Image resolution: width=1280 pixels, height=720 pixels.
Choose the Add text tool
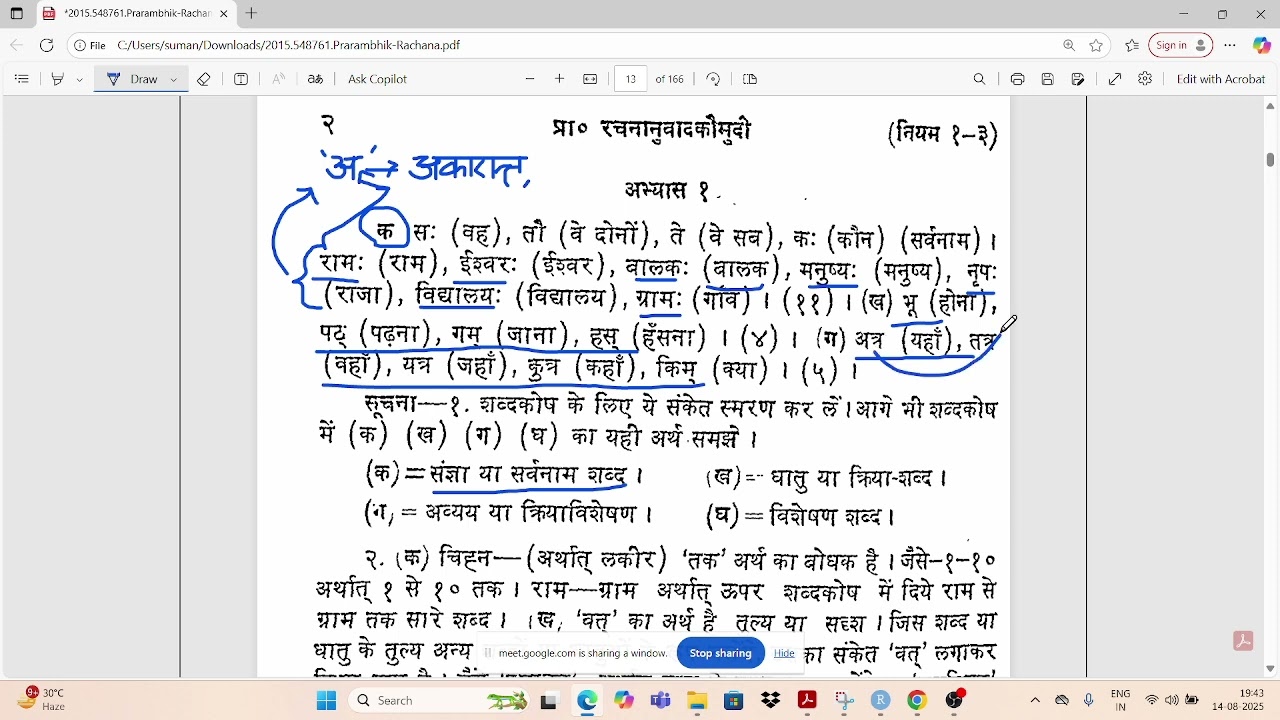coord(241,79)
